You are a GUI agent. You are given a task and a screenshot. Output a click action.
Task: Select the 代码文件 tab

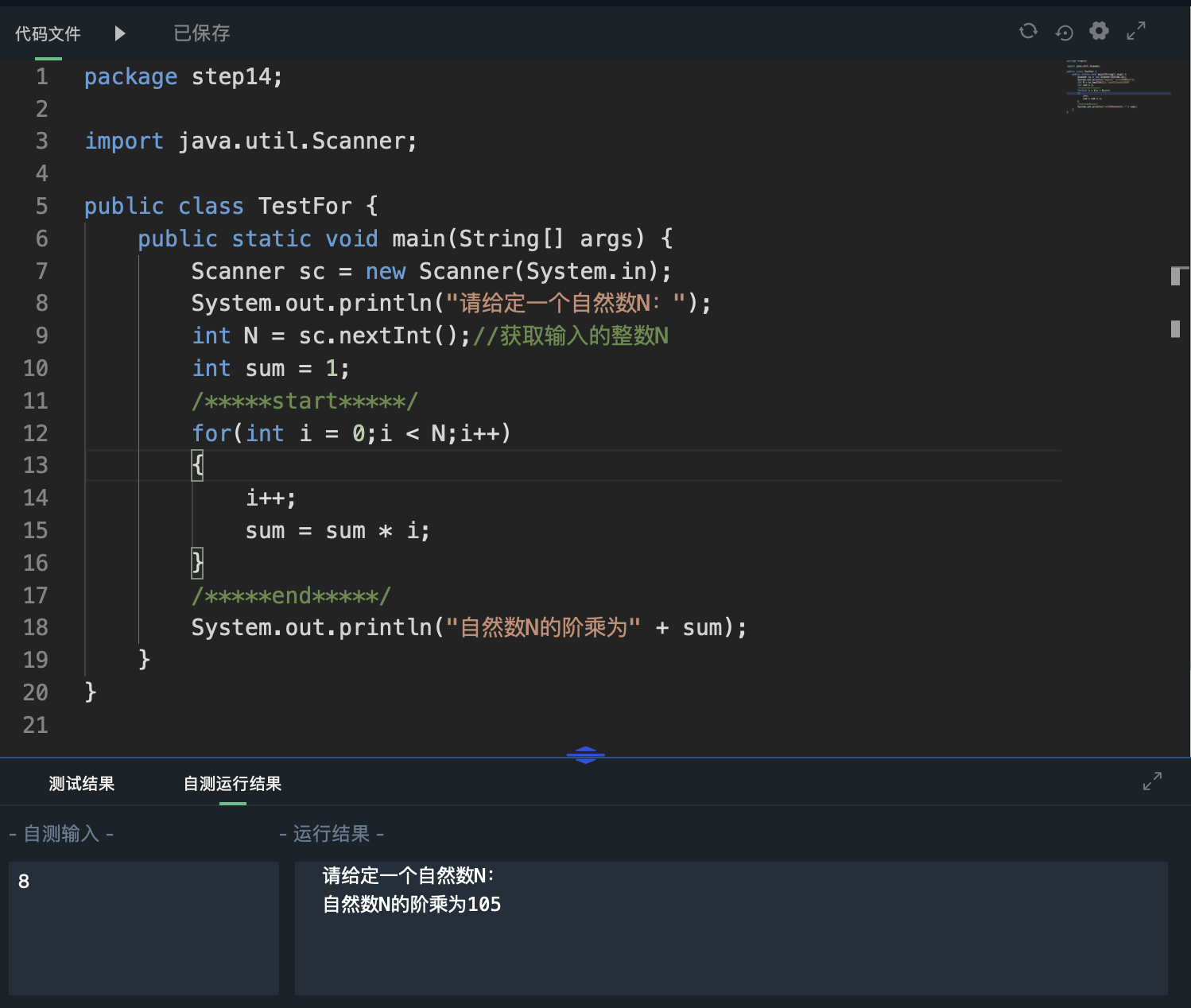click(48, 33)
